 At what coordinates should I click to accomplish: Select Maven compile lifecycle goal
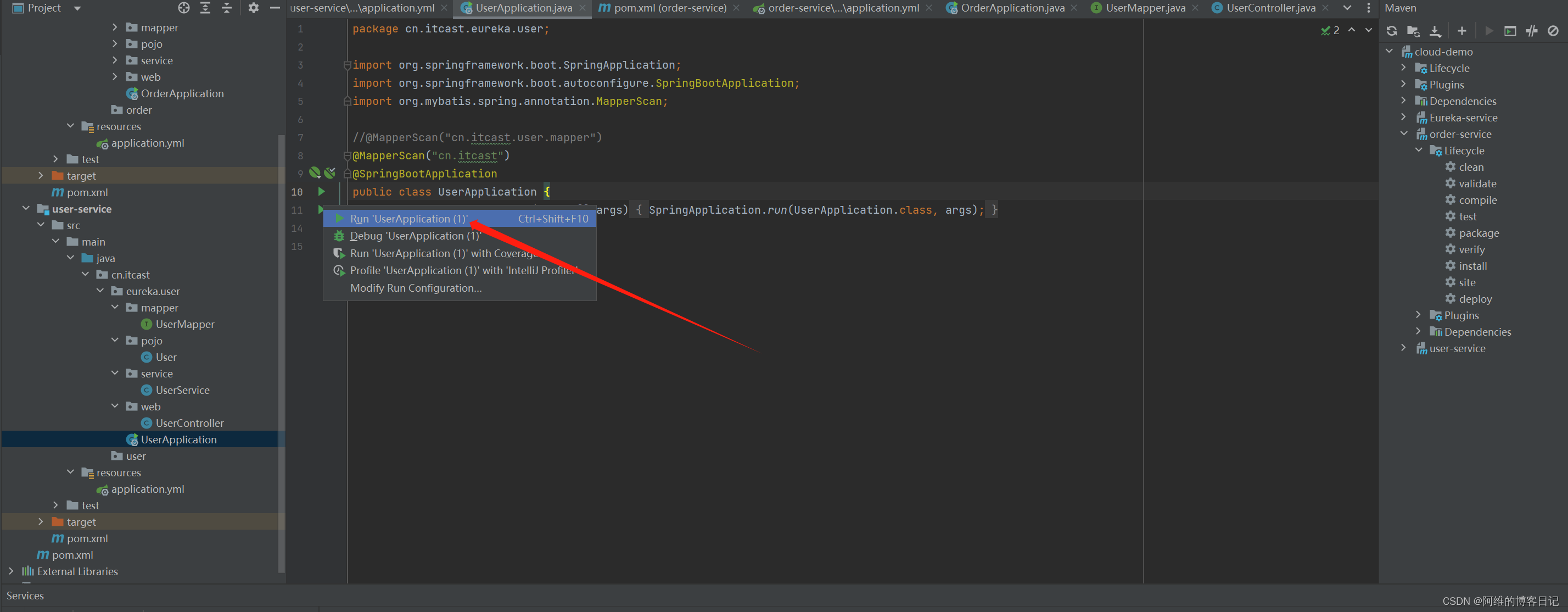coord(1477,200)
